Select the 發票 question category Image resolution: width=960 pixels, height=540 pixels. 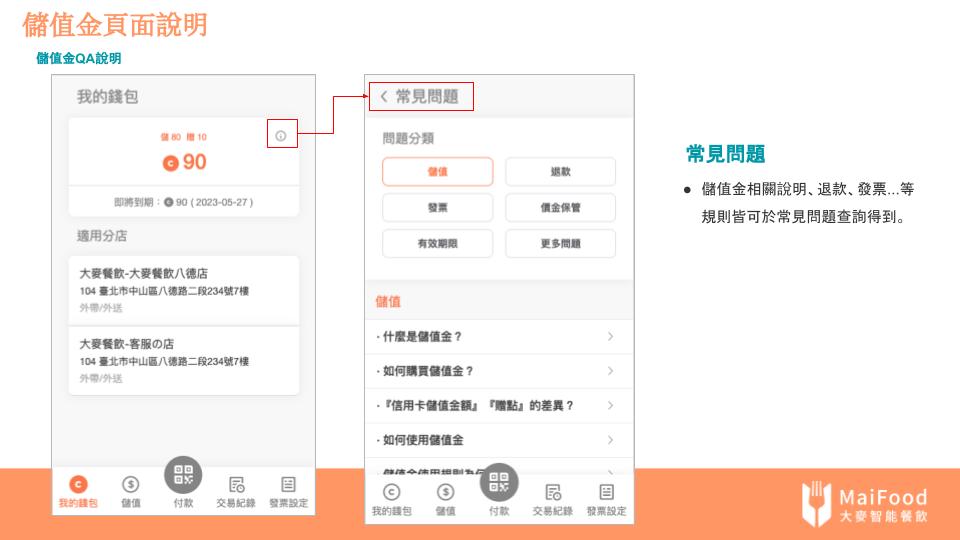[x=437, y=207]
